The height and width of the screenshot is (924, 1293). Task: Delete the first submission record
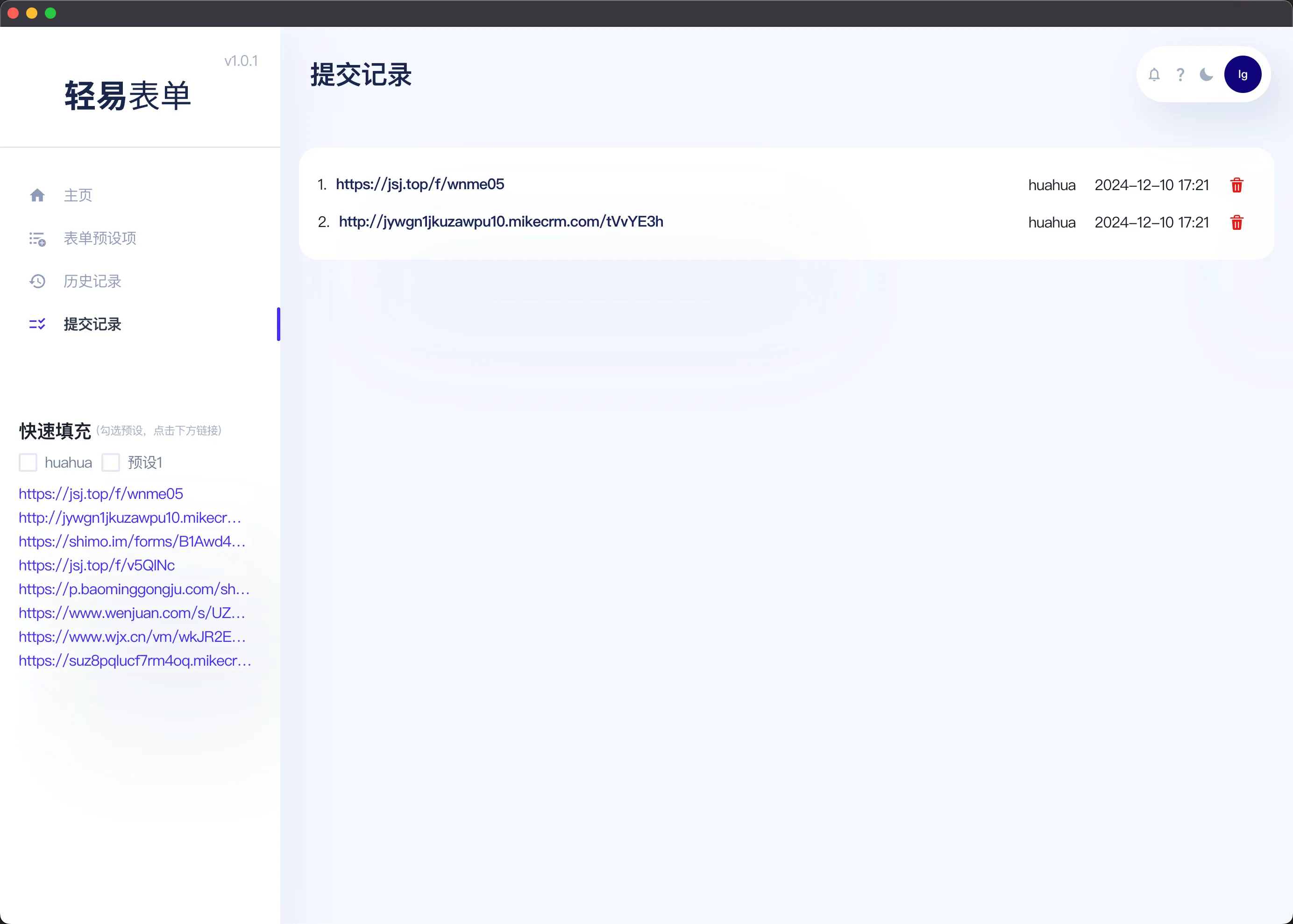[1236, 185]
